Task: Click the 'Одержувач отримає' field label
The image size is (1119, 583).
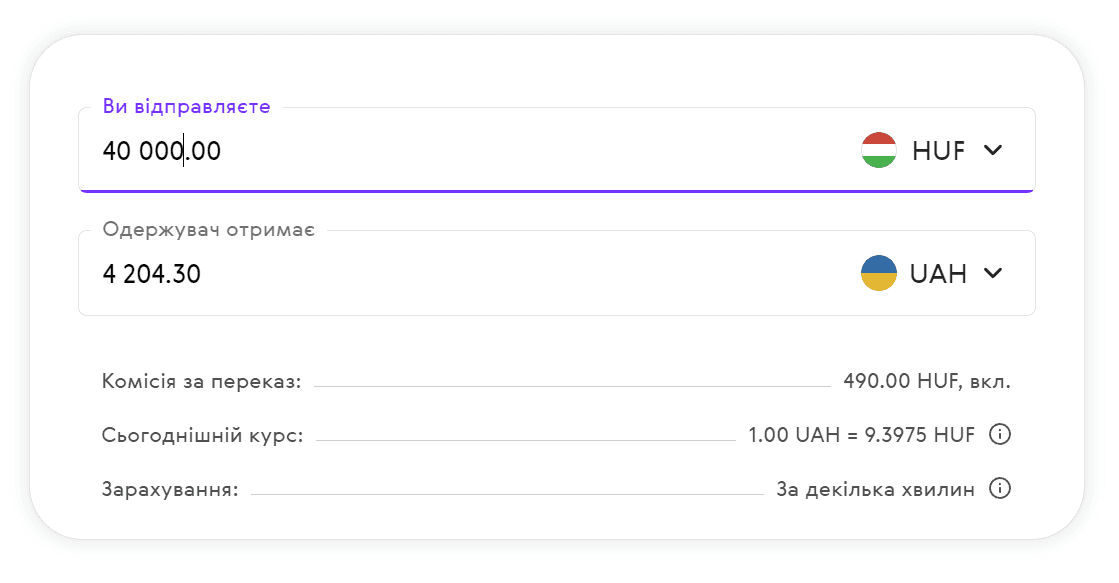Action: pos(209,231)
